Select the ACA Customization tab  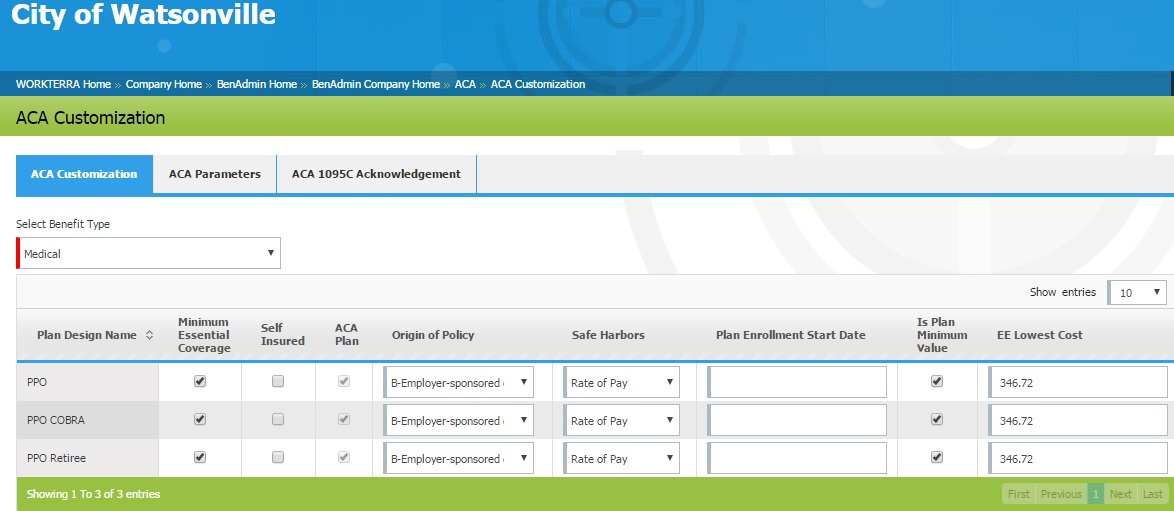tap(84, 174)
